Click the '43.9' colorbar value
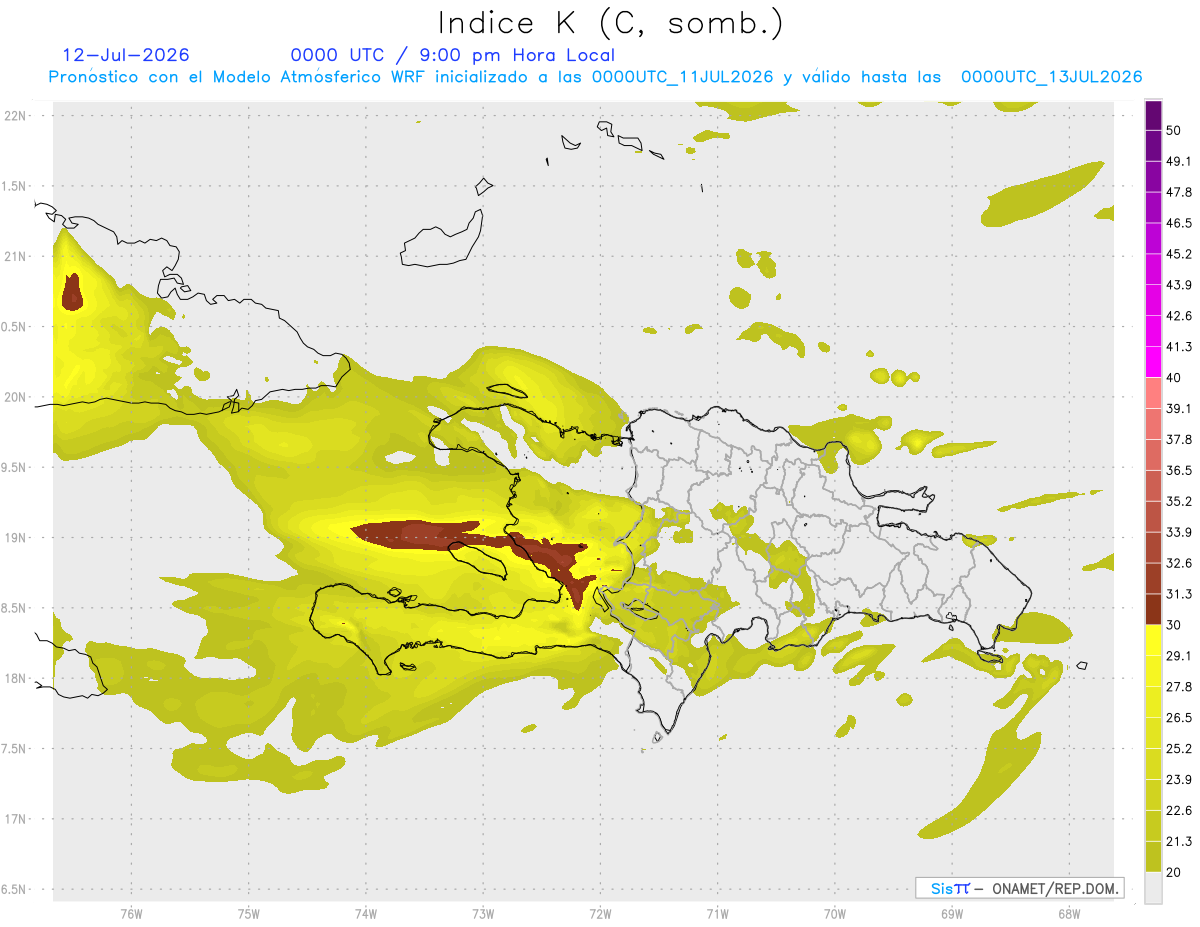This screenshot has height=927, width=1200. [x=1180, y=285]
